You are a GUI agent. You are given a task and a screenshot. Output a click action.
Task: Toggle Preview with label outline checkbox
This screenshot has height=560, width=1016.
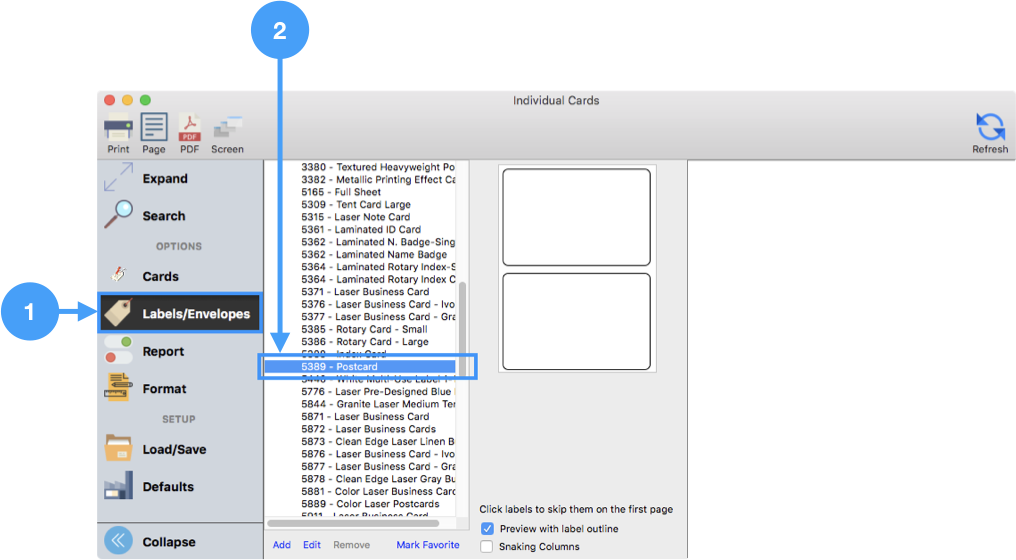[x=487, y=528]
